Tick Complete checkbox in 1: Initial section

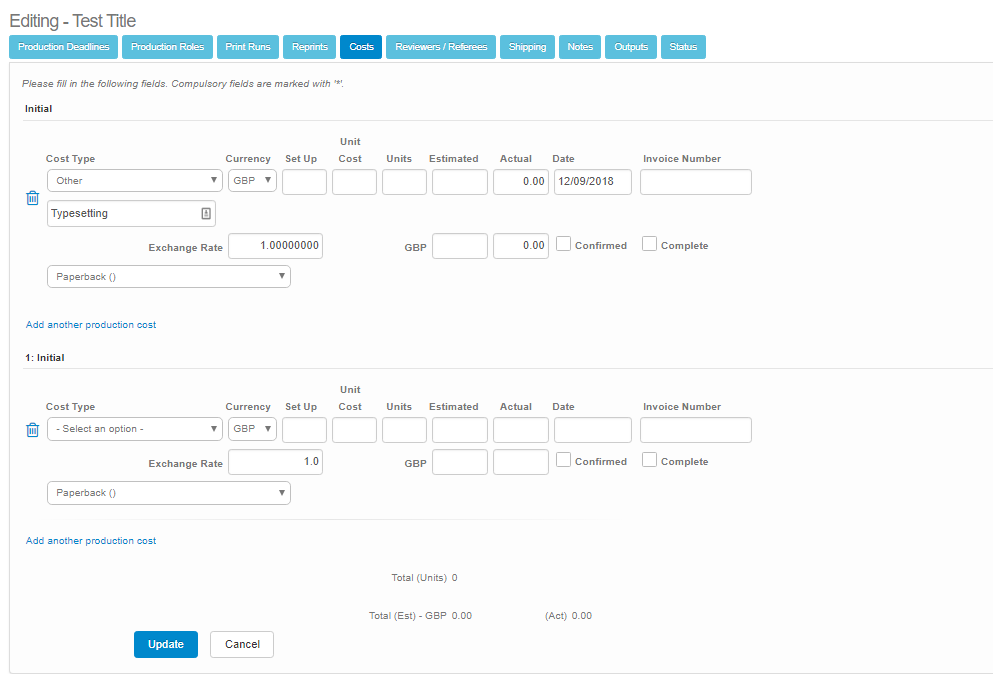point(649,460)
